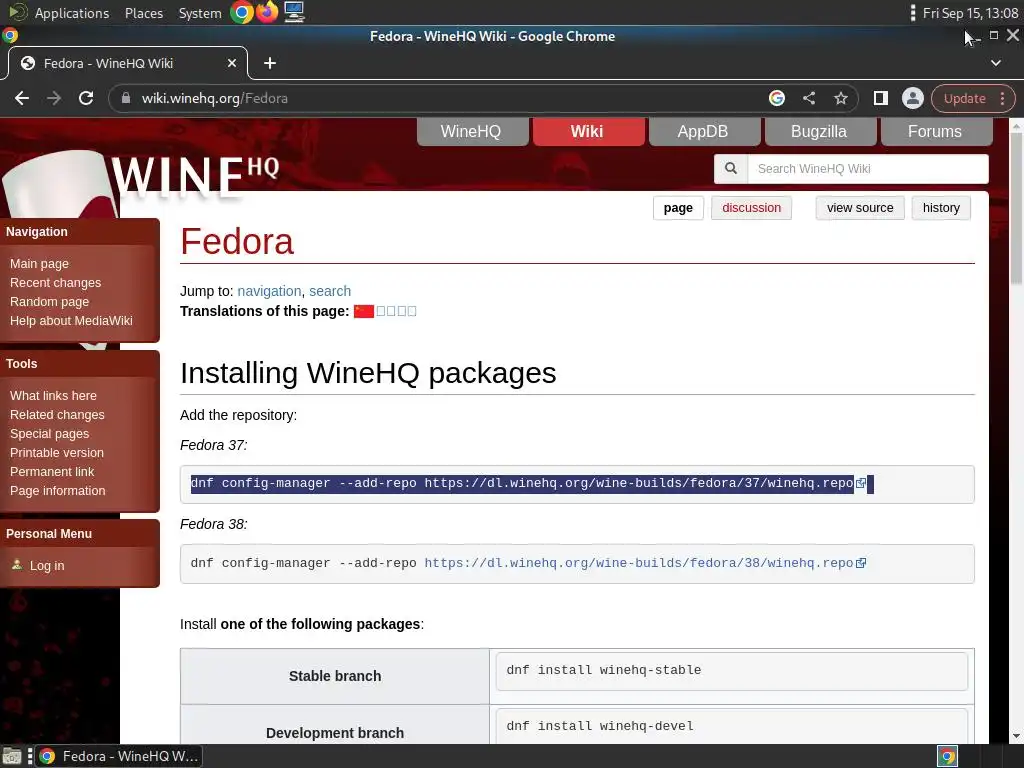Go back to the previous page

pyautogui.click(x=22, y=98)
